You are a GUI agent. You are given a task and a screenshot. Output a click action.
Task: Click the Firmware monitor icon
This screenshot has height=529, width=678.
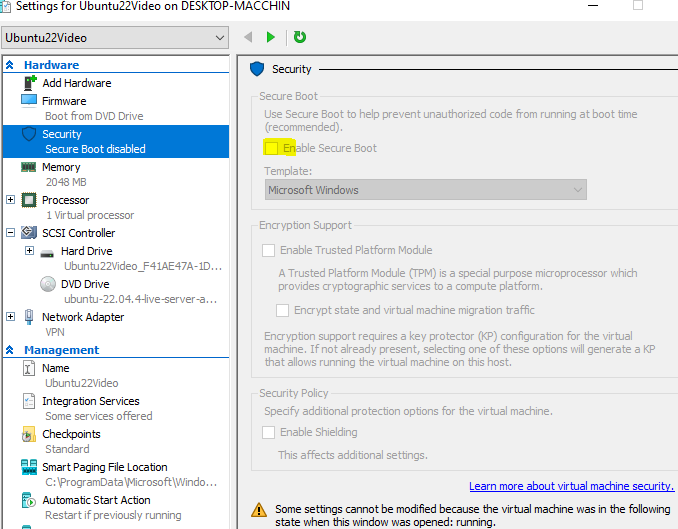[28, 101]
